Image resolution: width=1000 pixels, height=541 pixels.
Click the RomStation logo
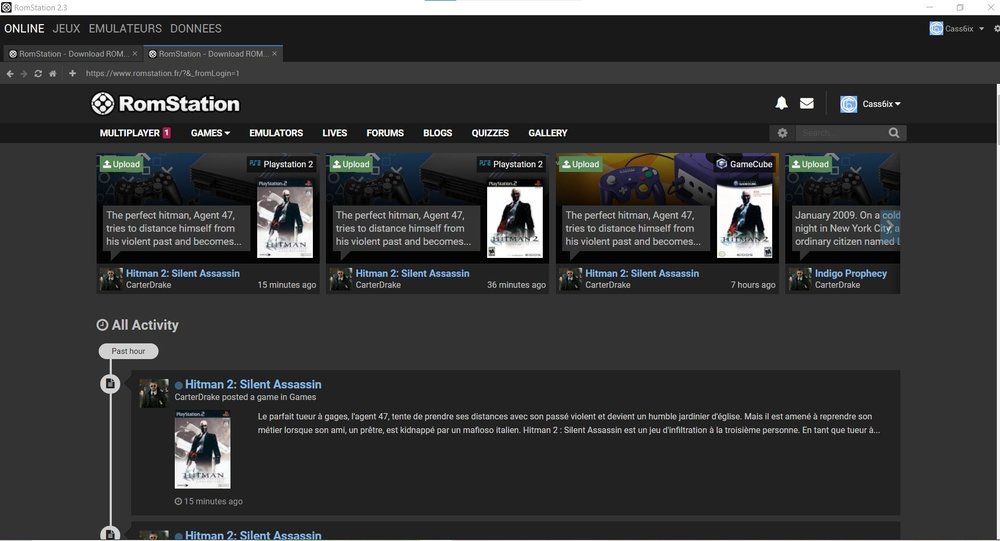(165, 103)
